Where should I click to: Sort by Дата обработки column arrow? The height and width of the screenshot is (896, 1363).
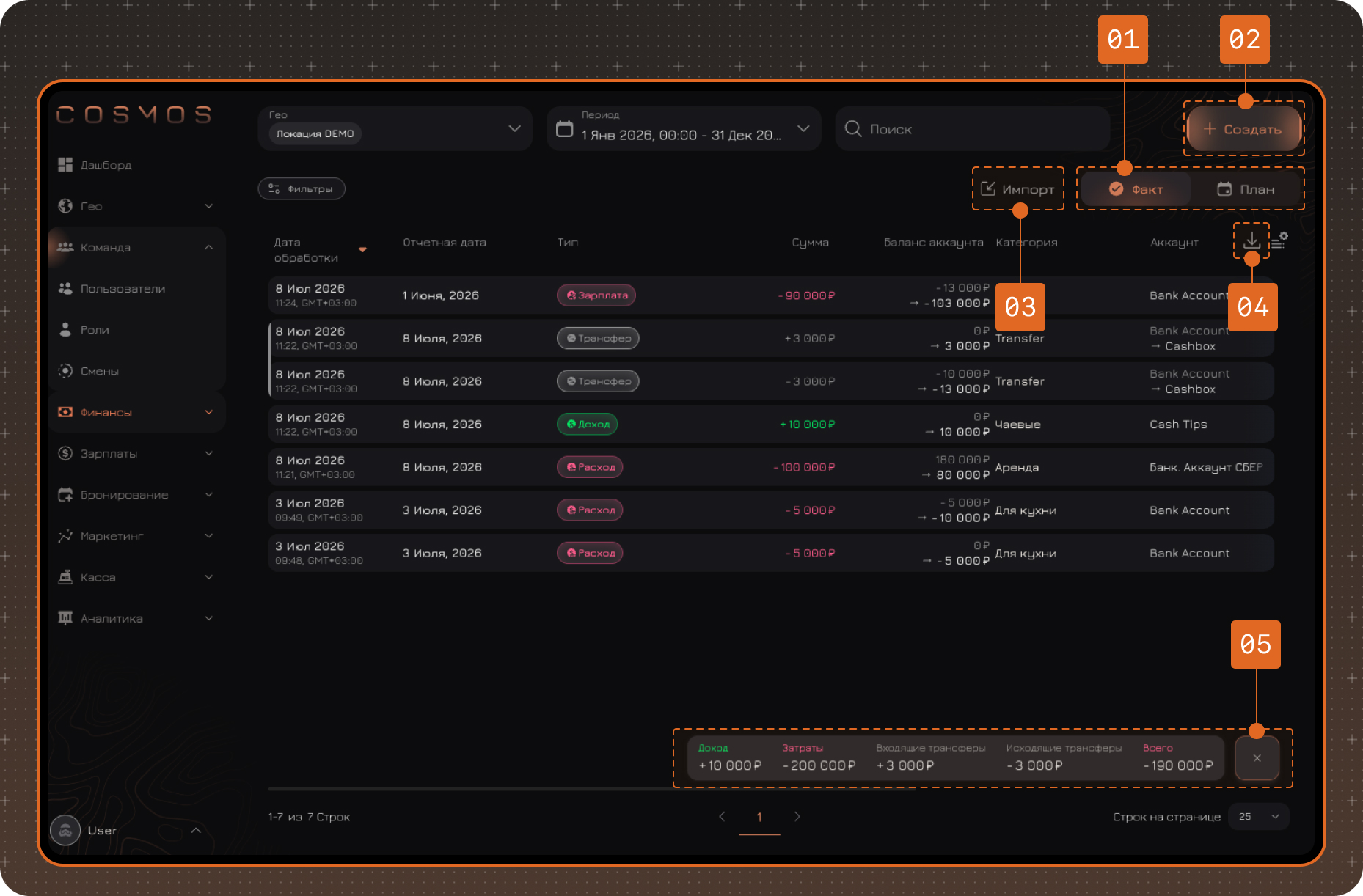click(362, 250)
